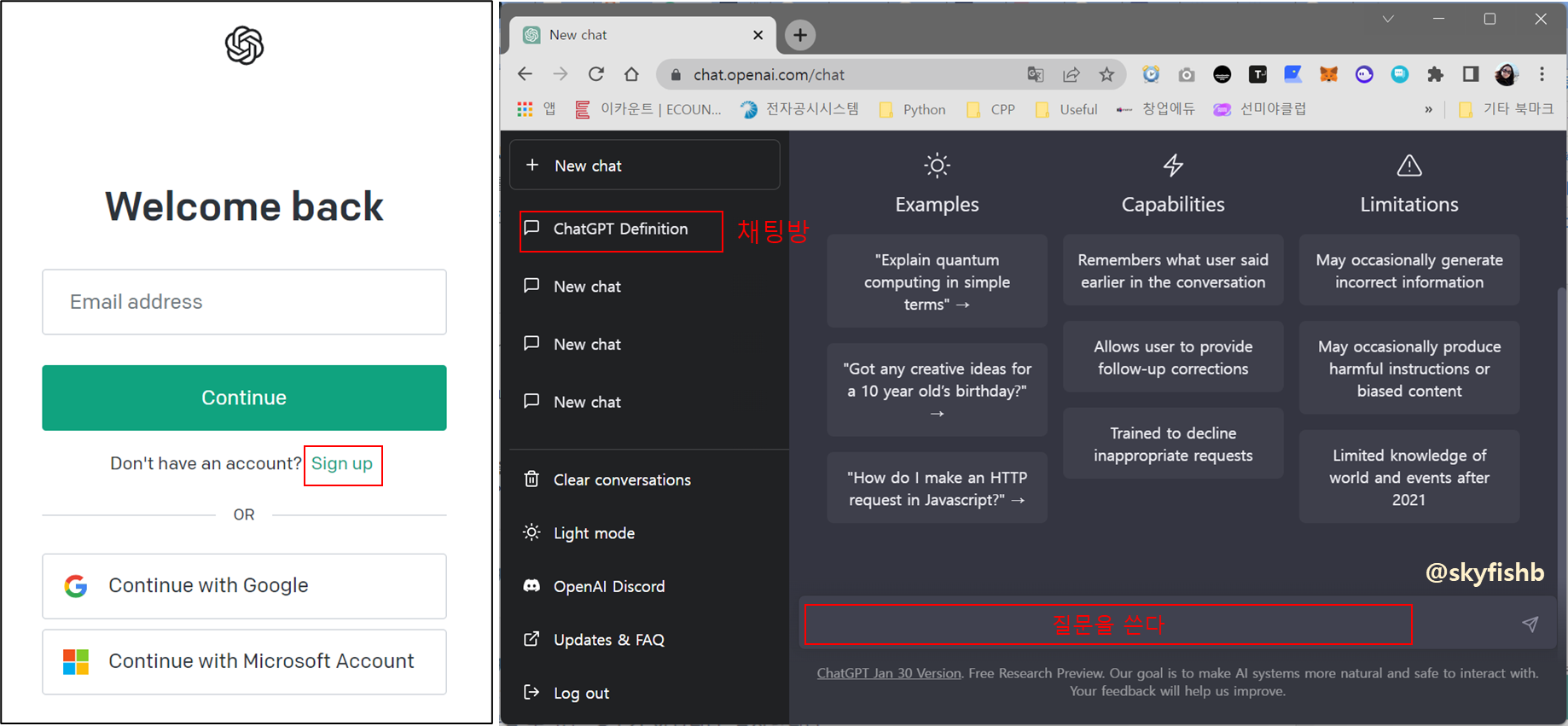The width and height of the screenshot is (1568, 726).
Task: Click the Limitations warning triangle icon
Action: tap(1409, 165)
